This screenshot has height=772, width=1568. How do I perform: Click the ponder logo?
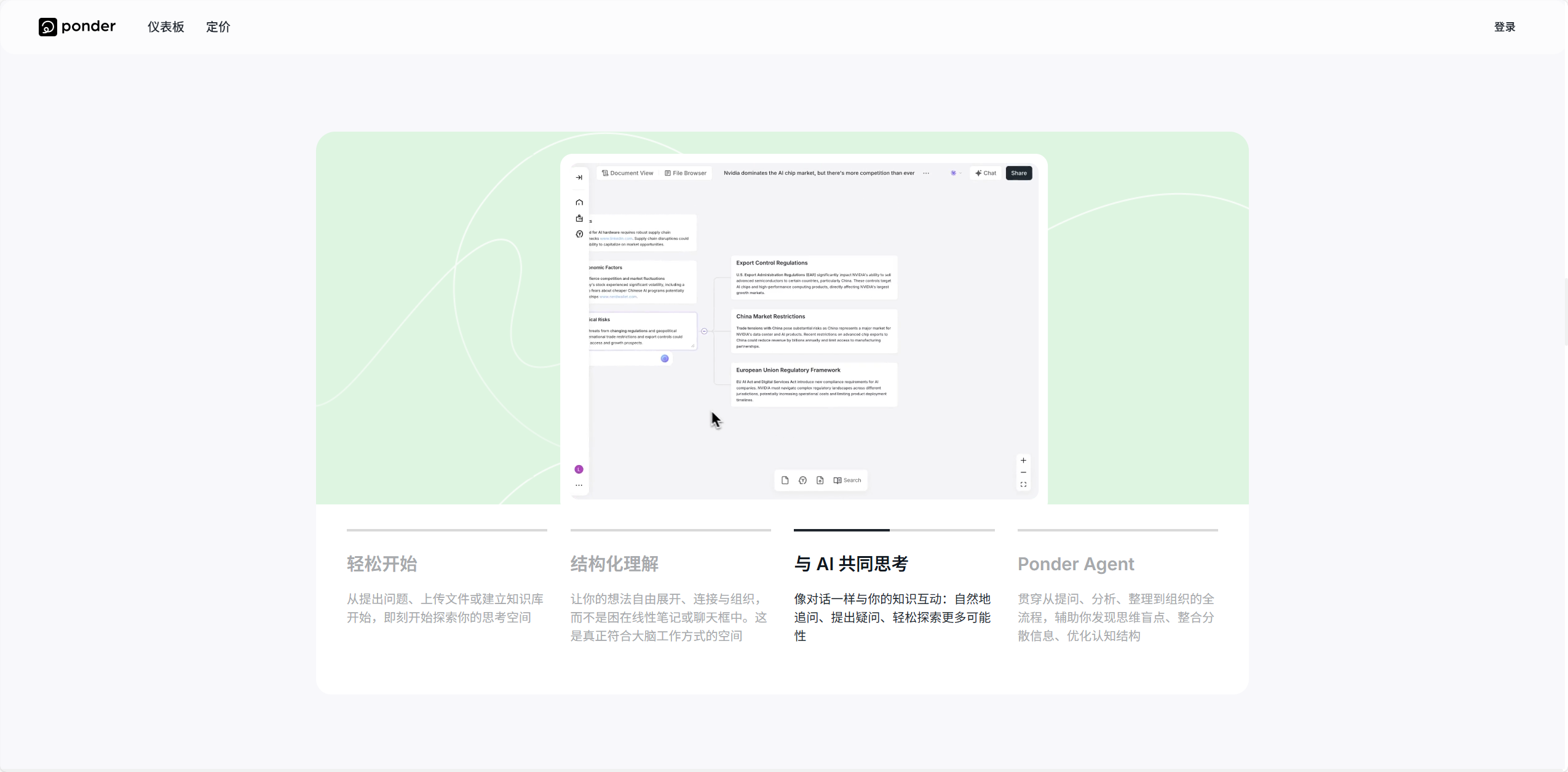pyautogui.click(x=77, y=26)
